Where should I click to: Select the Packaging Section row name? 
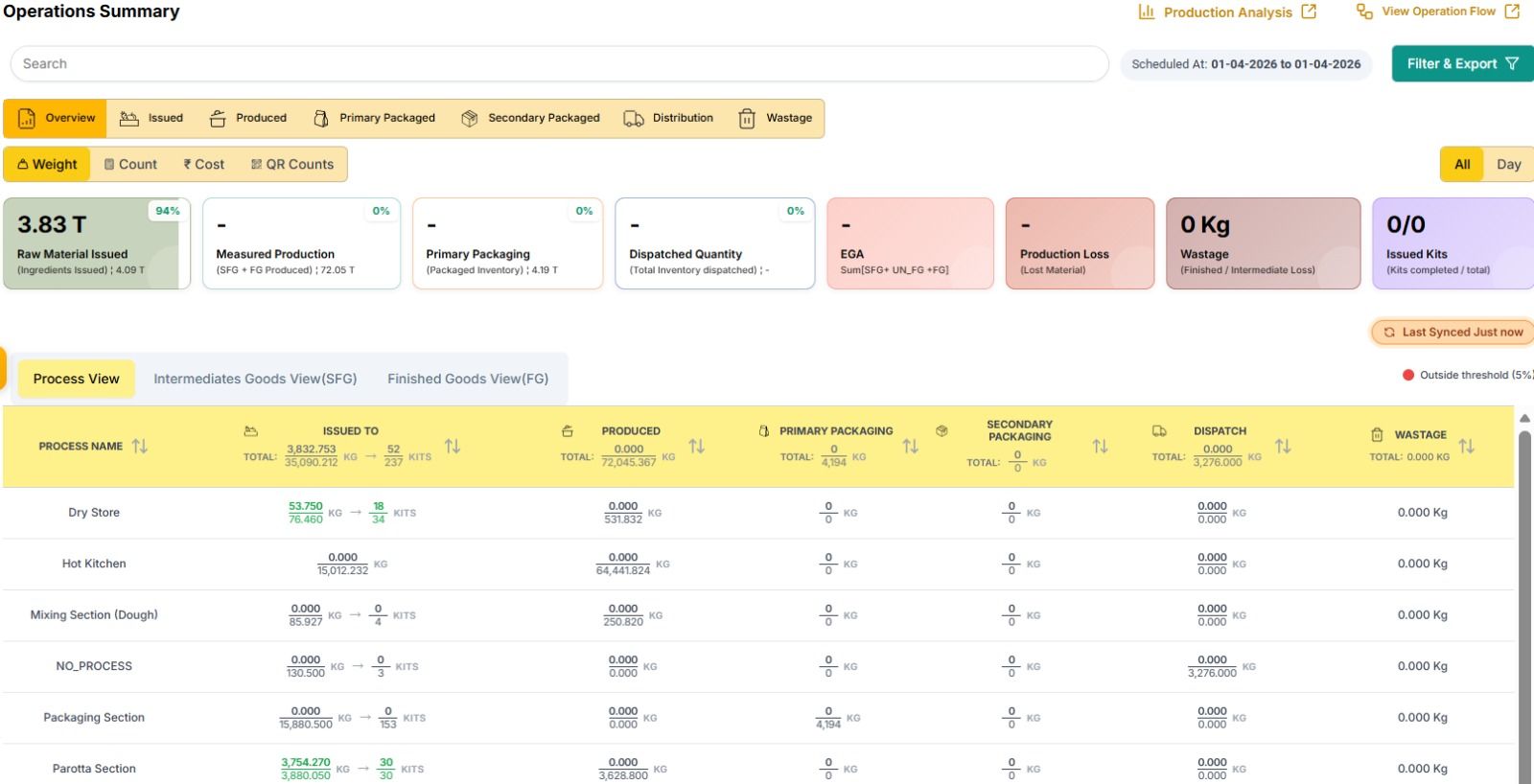(x=94, y=718)
